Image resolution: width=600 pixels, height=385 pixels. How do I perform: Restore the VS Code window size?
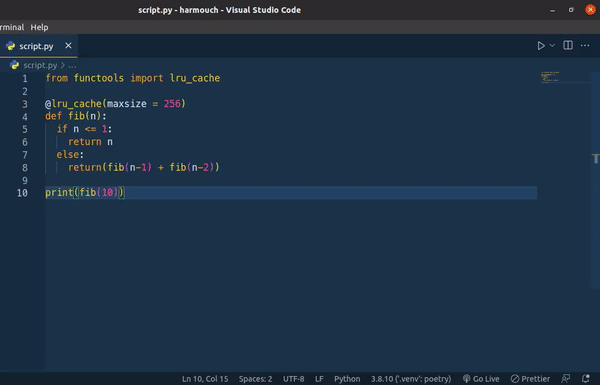[571, 10]
